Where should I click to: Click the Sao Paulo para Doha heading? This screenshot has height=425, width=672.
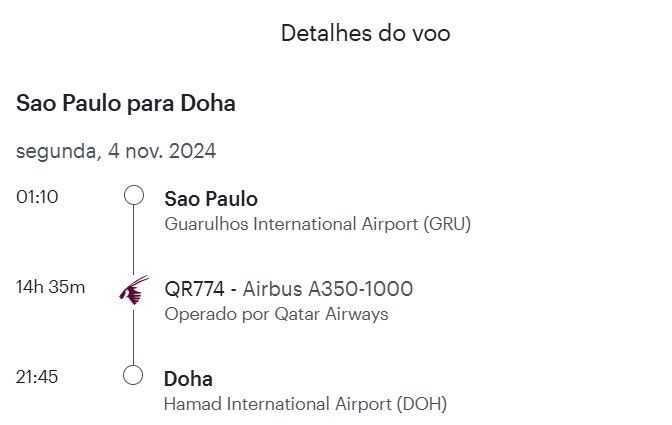(126, 103)
